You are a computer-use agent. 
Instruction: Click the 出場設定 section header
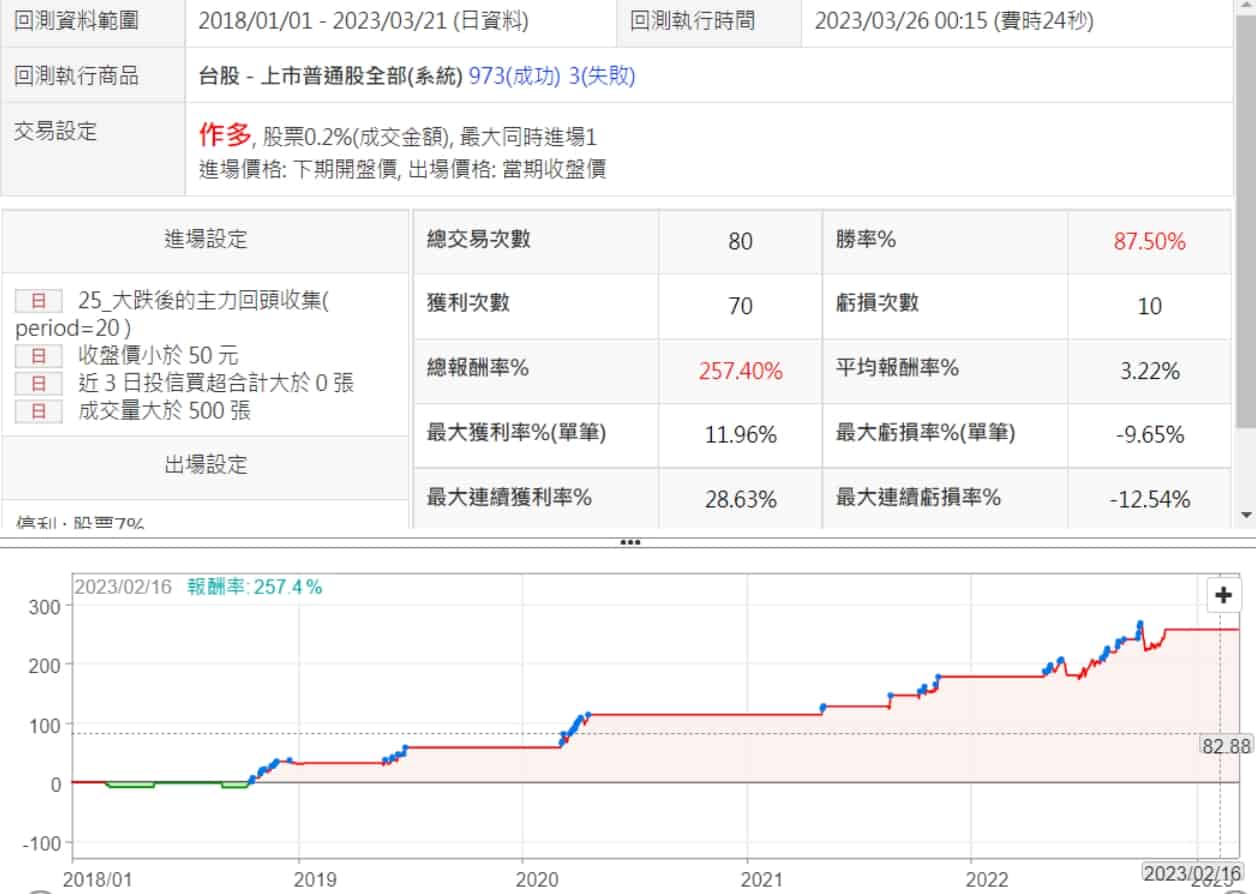(205, 465)
